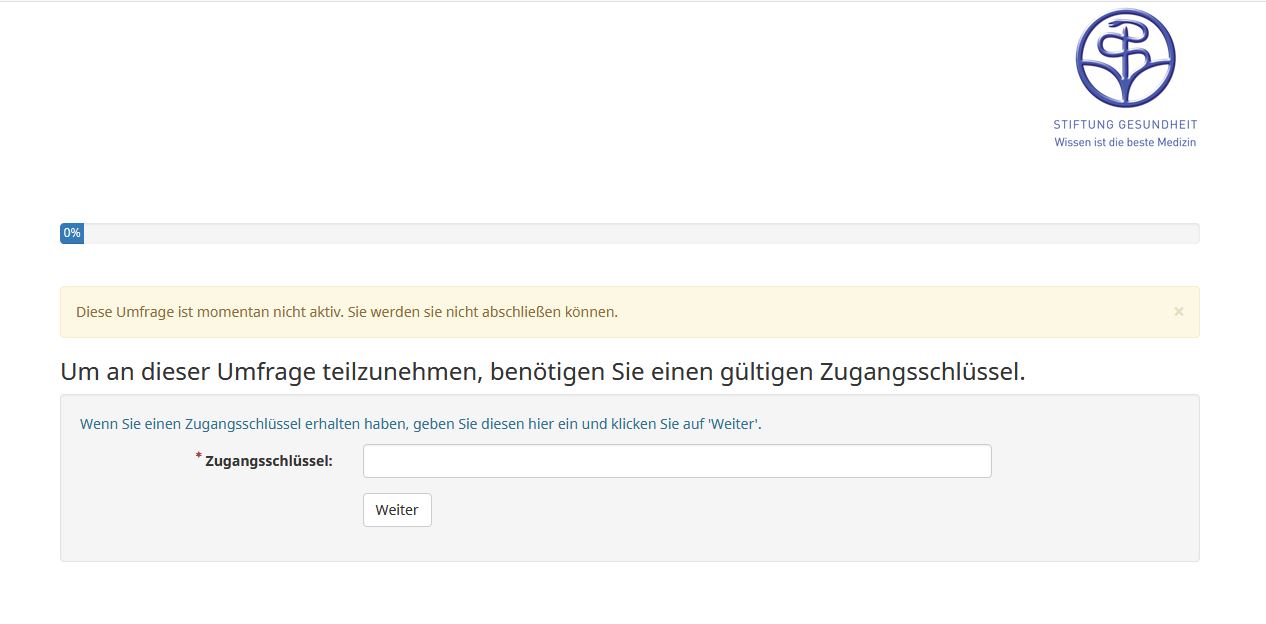This screenshot has height=624, width=1266.
Task: Click the Stiftung Gesundheit circular logo emblem
Action: pyautogui.click(x=1125, y=58)
